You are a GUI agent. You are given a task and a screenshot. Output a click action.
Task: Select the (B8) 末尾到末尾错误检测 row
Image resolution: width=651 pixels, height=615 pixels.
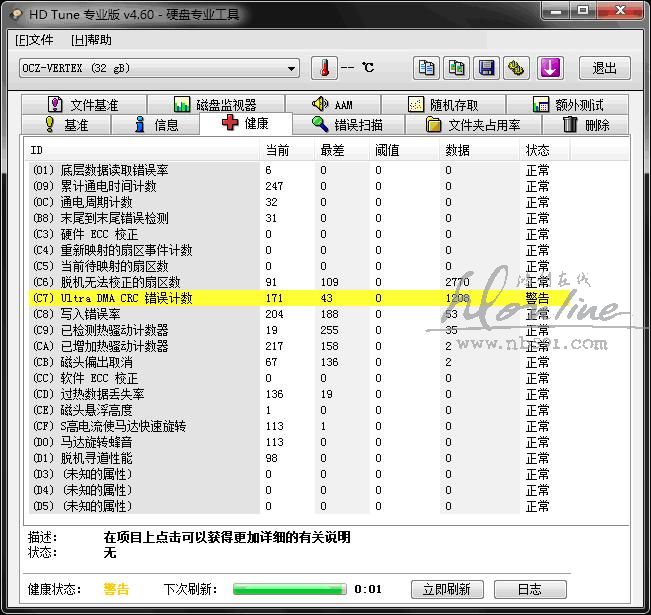[x=299, y=218]
